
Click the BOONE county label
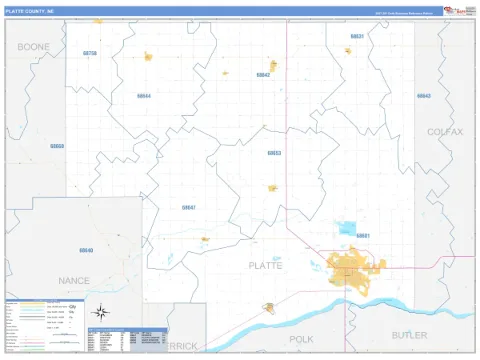click(x=33, y=47)
